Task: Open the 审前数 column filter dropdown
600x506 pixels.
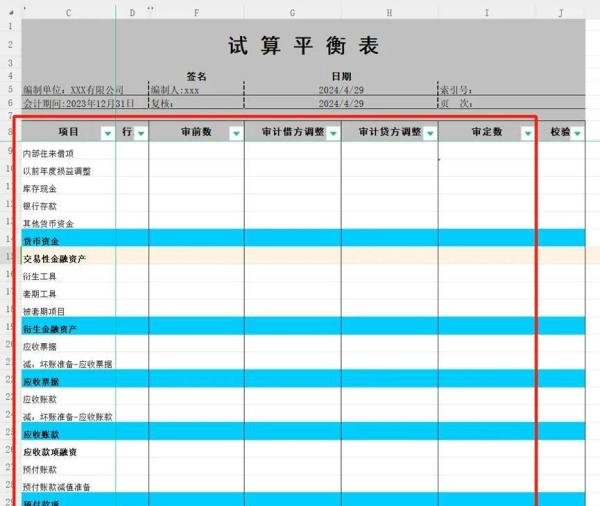Action: click(x=236, y=133)
